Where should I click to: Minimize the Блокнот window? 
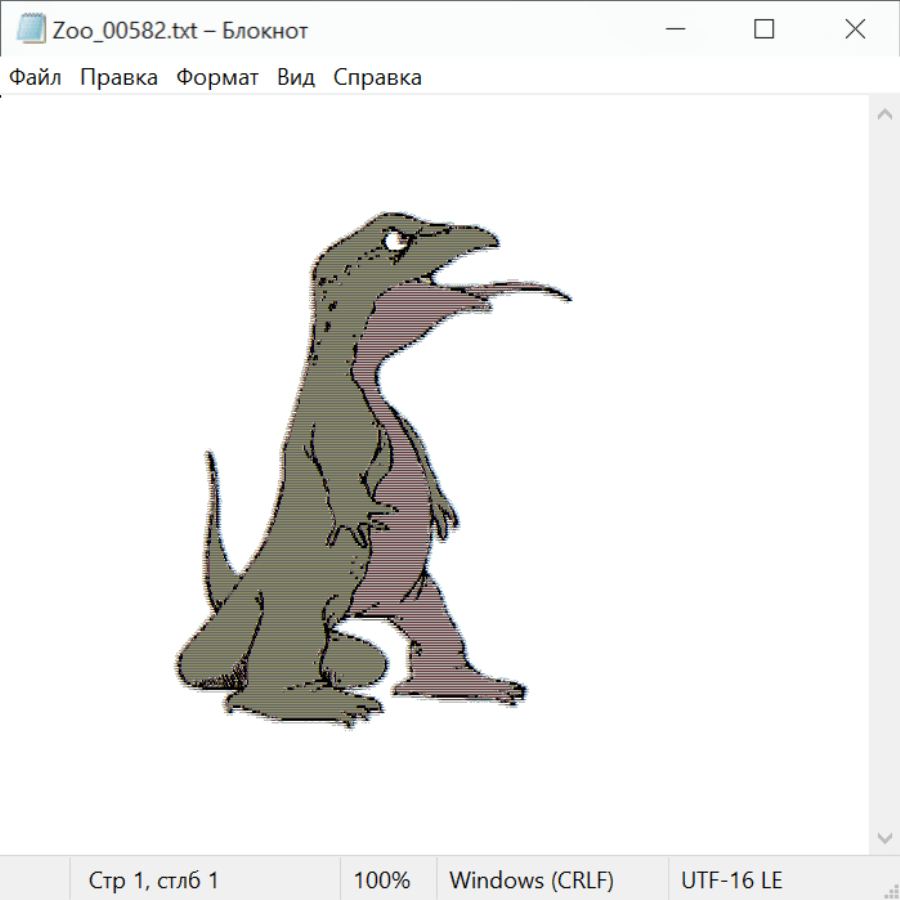click(673, 29)
